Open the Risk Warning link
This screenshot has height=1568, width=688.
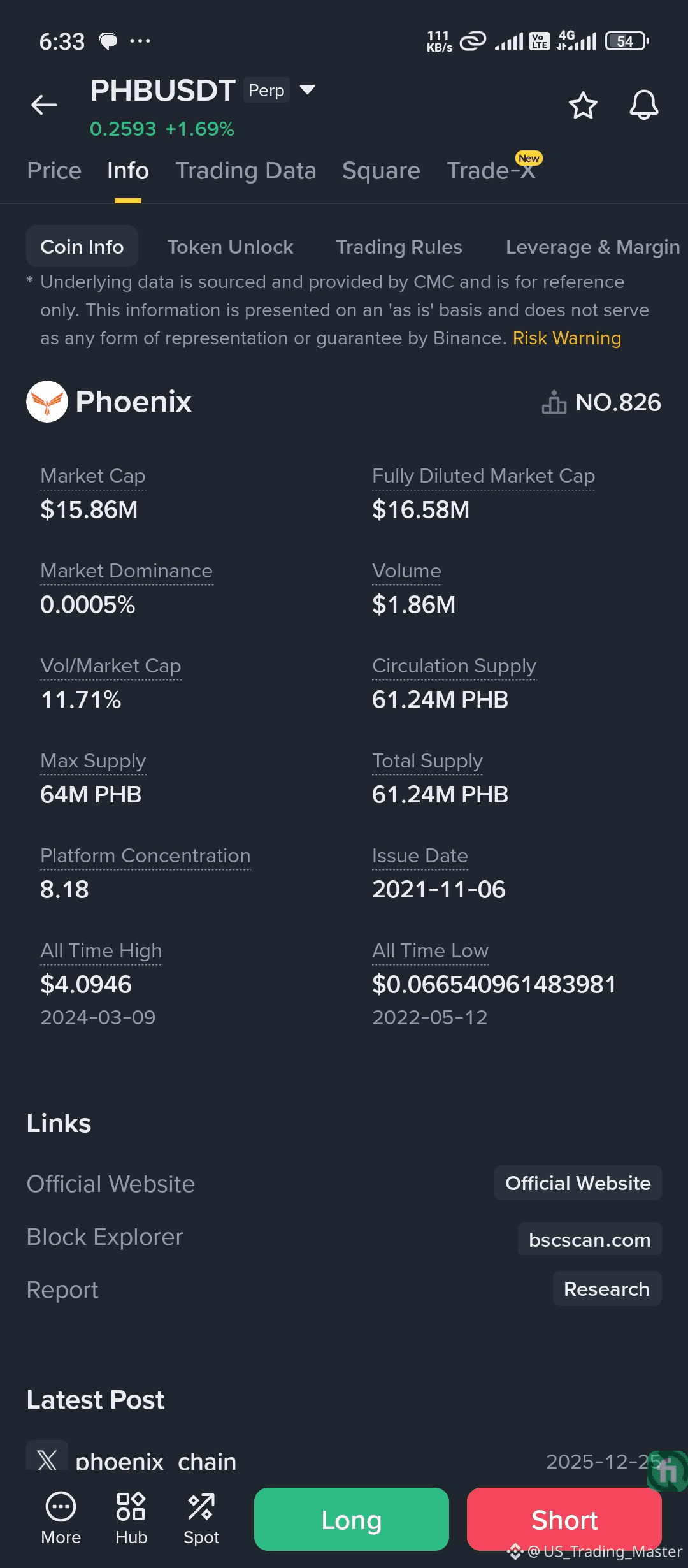[x=566, y=338]
